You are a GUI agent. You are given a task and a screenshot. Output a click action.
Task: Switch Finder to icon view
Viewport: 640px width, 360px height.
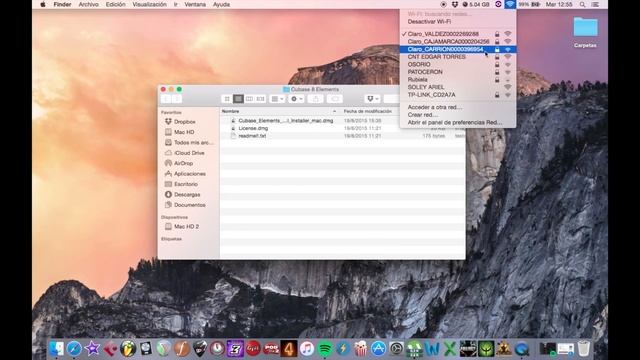(x=227, y=99)
